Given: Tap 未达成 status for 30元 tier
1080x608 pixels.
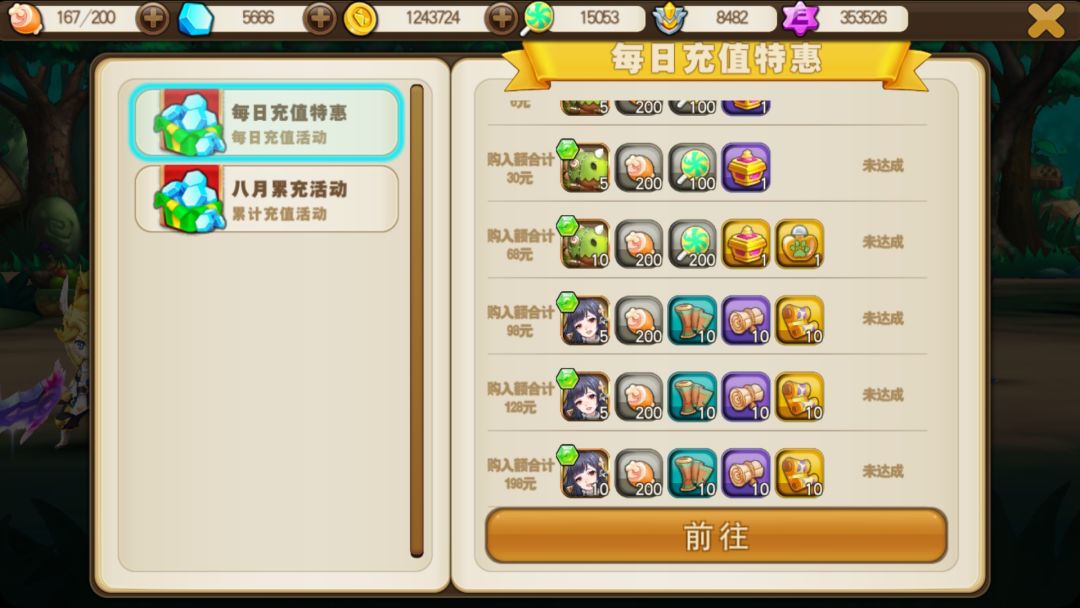Looking at the screenshot, I should 882,165.
